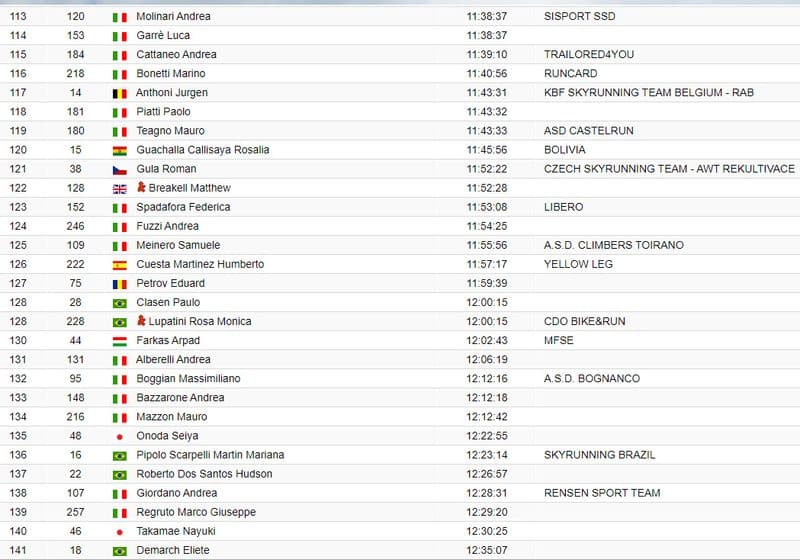The image size is (800, 560).
Task: Select runner name Spadafora Federica
Action: coord(183,207)
